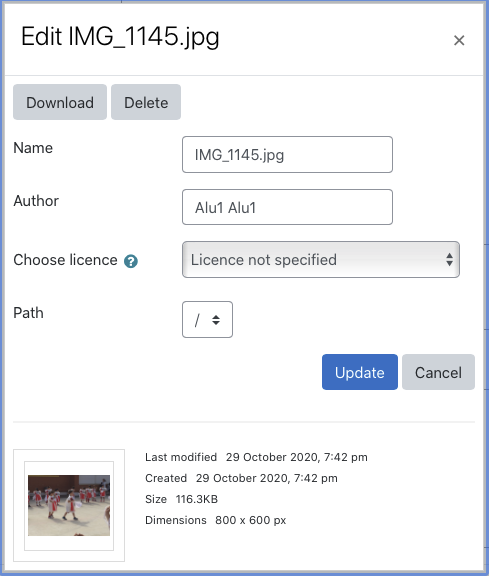Save changes with the Update button

click(x=360, y=372)
